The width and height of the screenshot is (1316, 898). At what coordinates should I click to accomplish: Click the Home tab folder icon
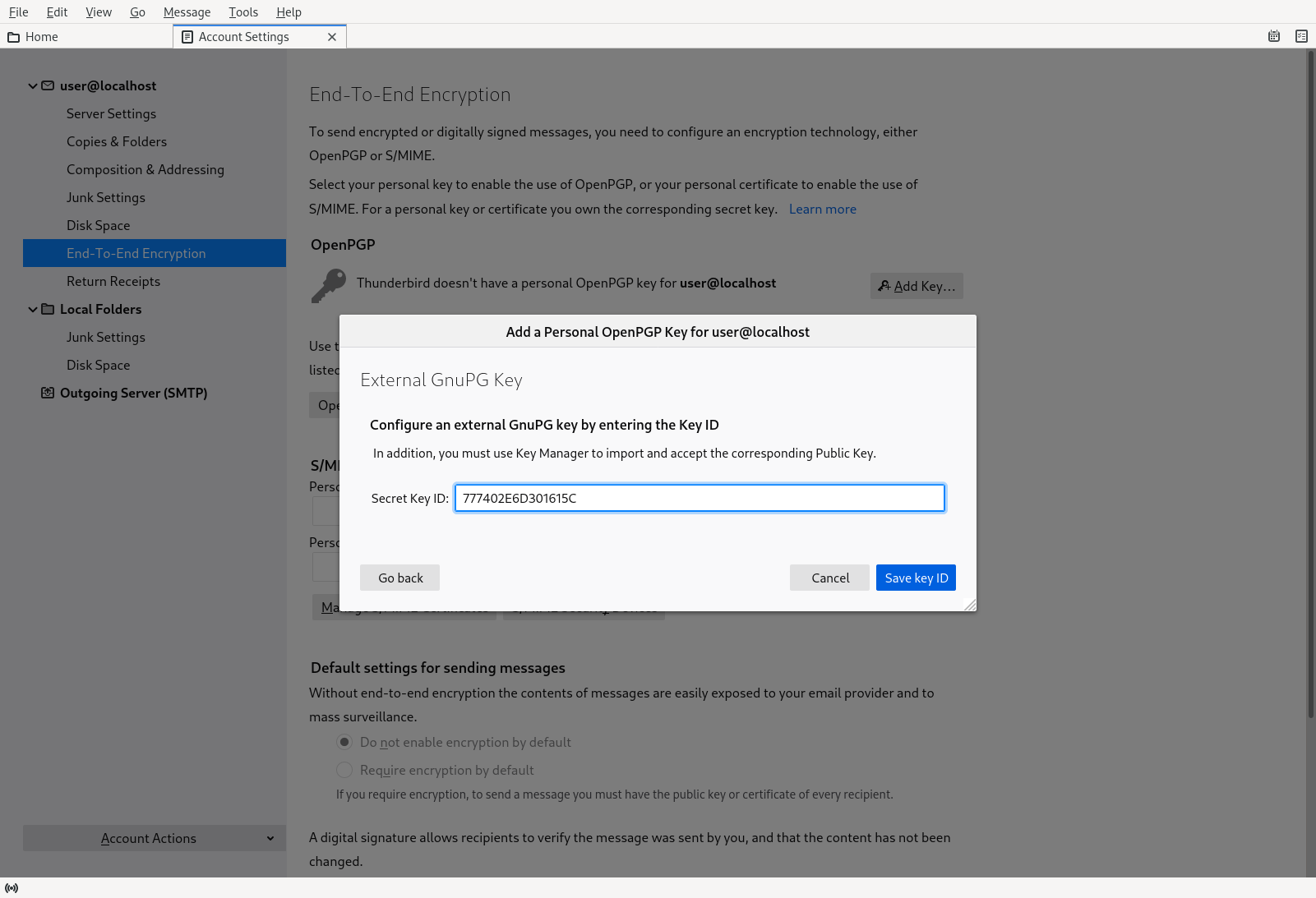13,37
